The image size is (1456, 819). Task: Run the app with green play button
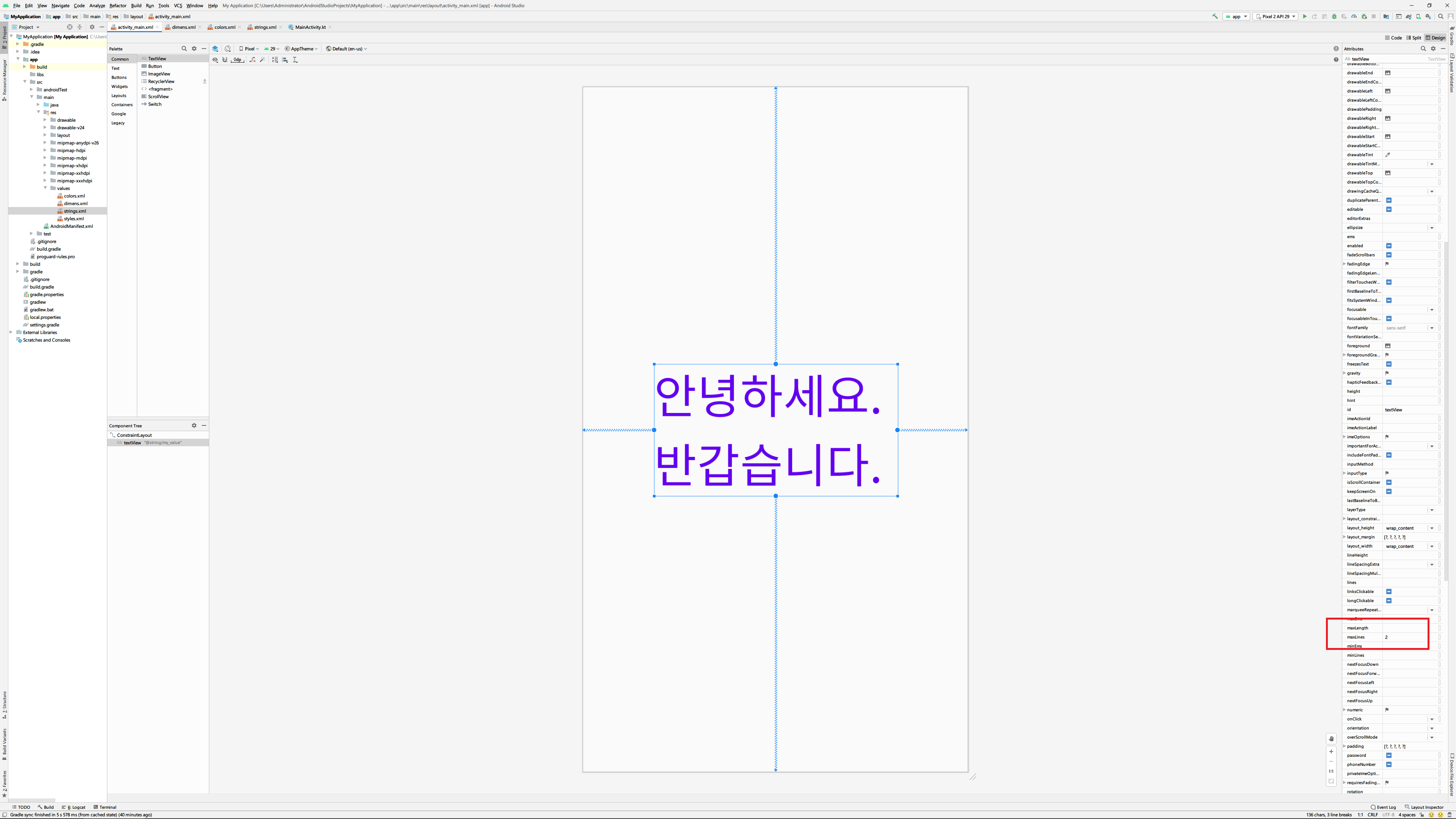[x=1304, y=16]
